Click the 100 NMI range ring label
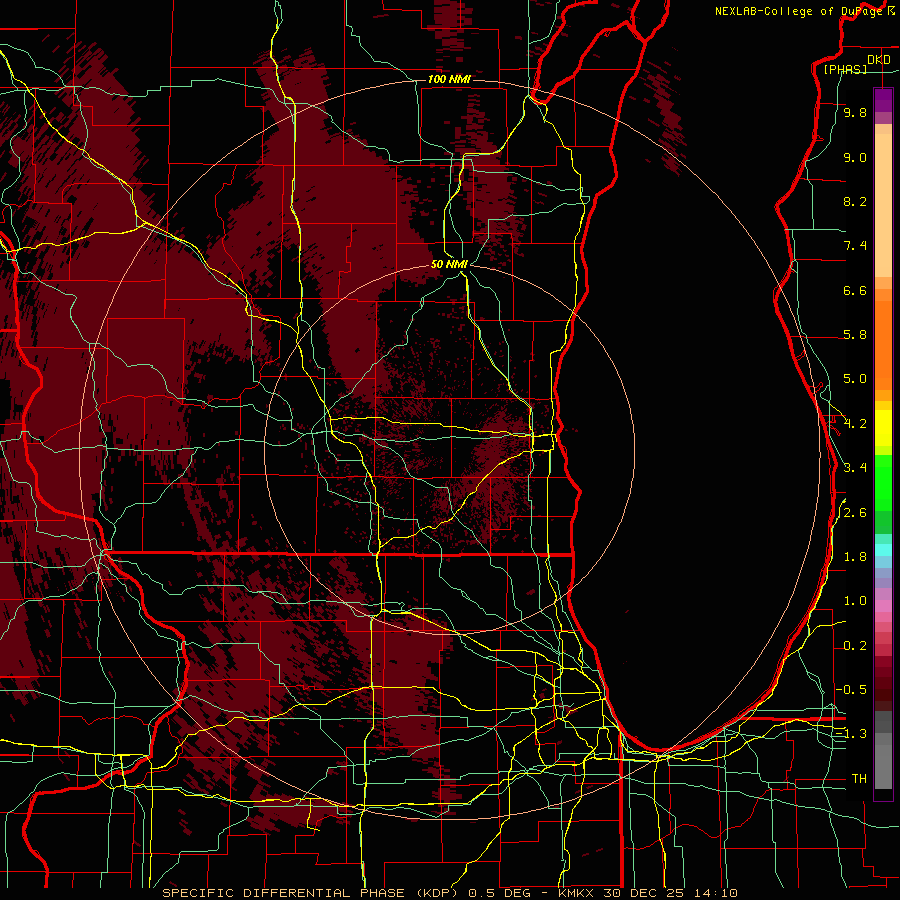900x900 pixels. pyautogui.click(x=449, y=79)
